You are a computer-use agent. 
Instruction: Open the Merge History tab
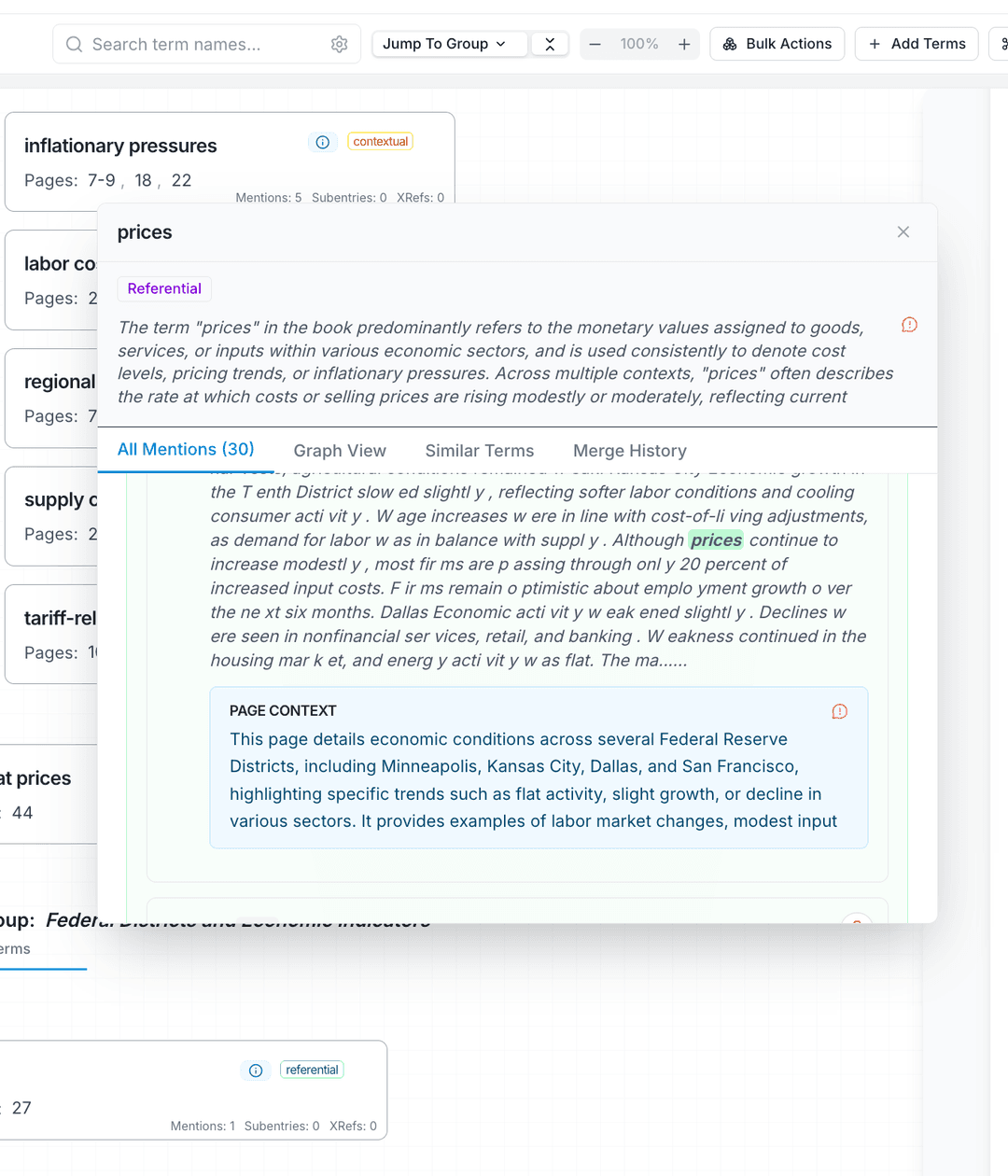630,451
